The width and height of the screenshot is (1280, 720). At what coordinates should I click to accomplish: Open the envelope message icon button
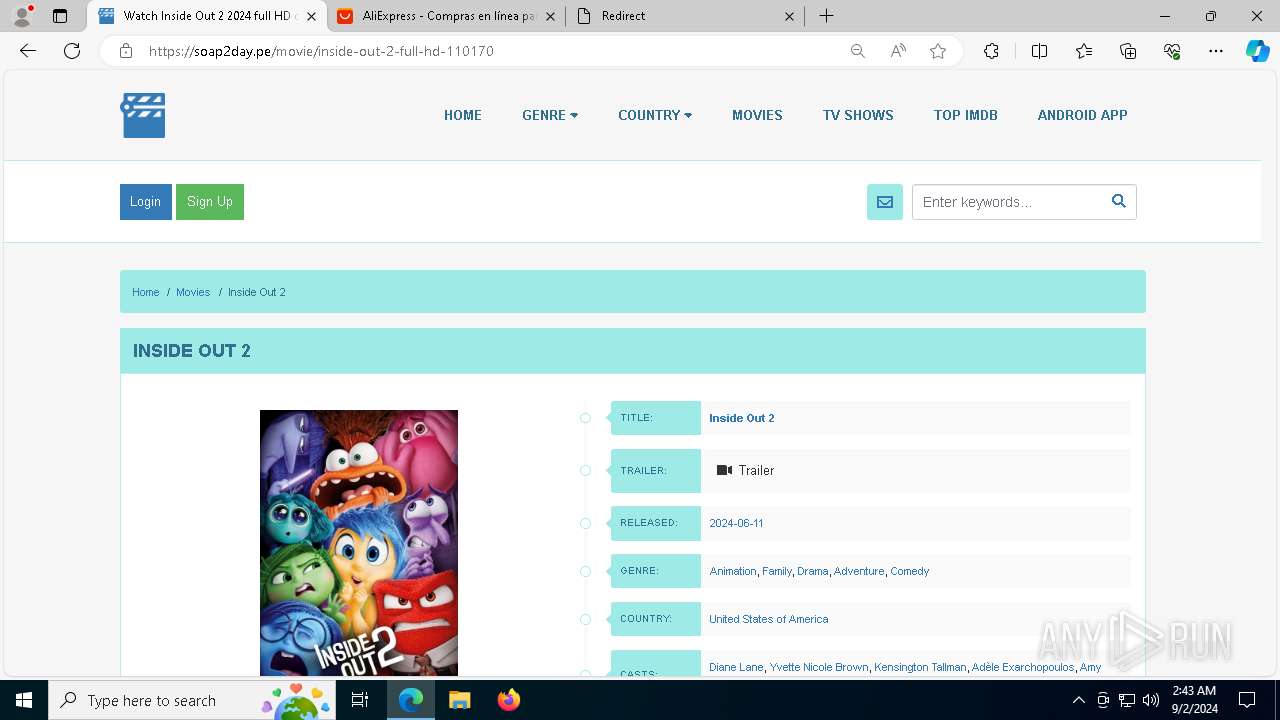[x=885, y=202]
